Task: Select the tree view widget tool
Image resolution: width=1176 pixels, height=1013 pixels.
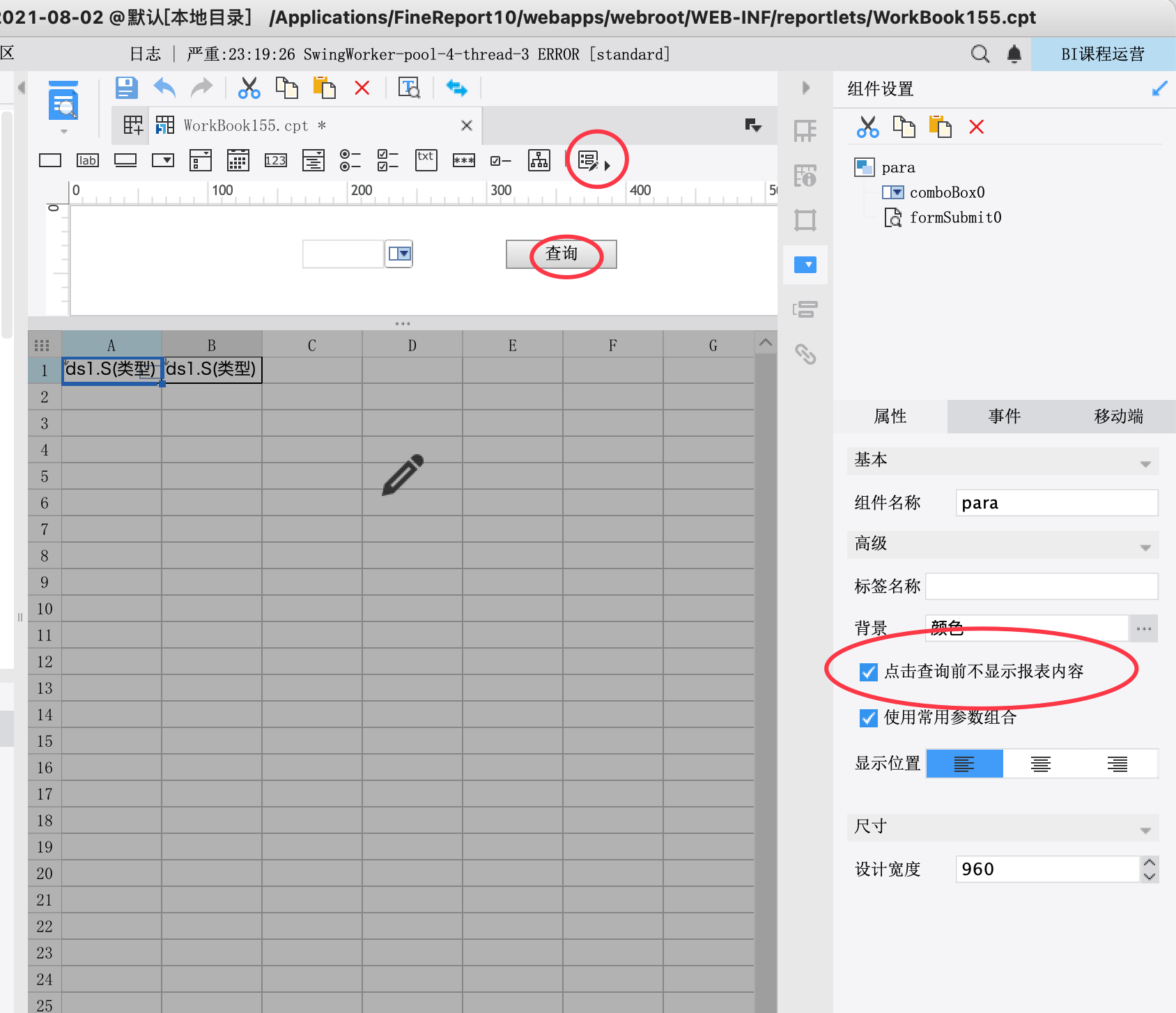Action: tap(539, 160)
